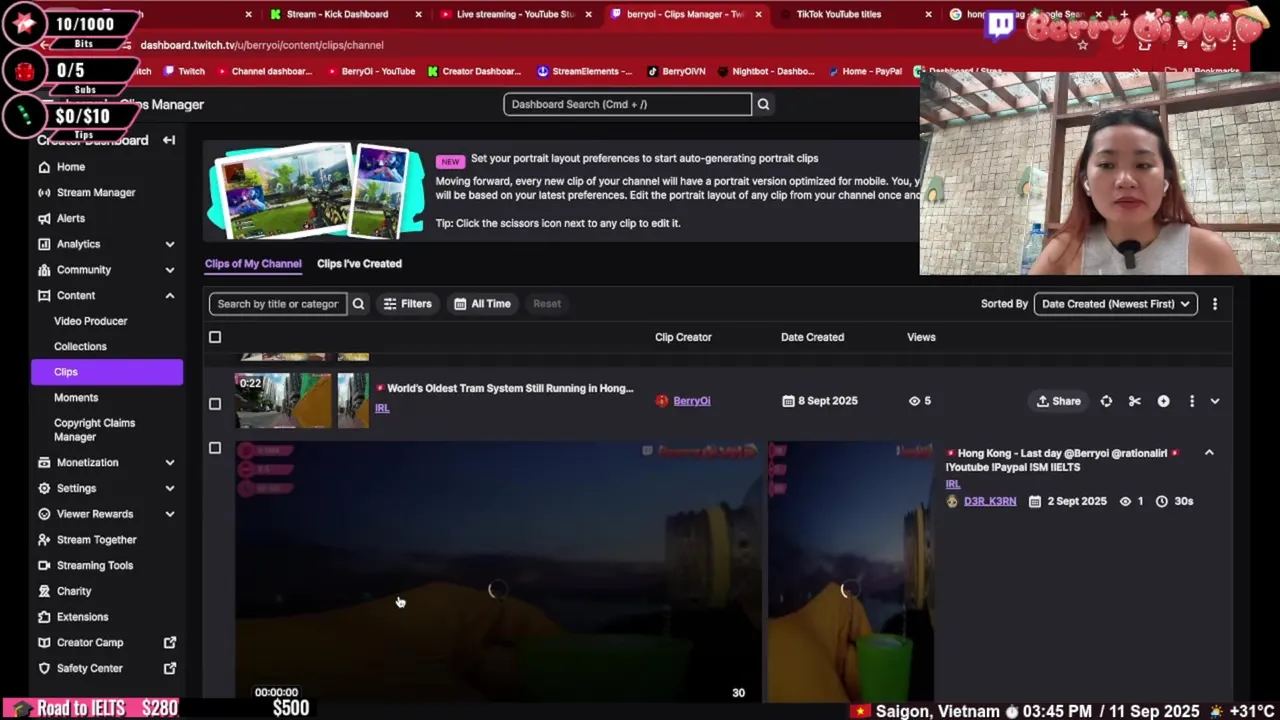The width and height of the screenshot is (1280, 720).
Task: Open the BerryOi - YouTube bookmark
Action: click(x=371, y=71)
